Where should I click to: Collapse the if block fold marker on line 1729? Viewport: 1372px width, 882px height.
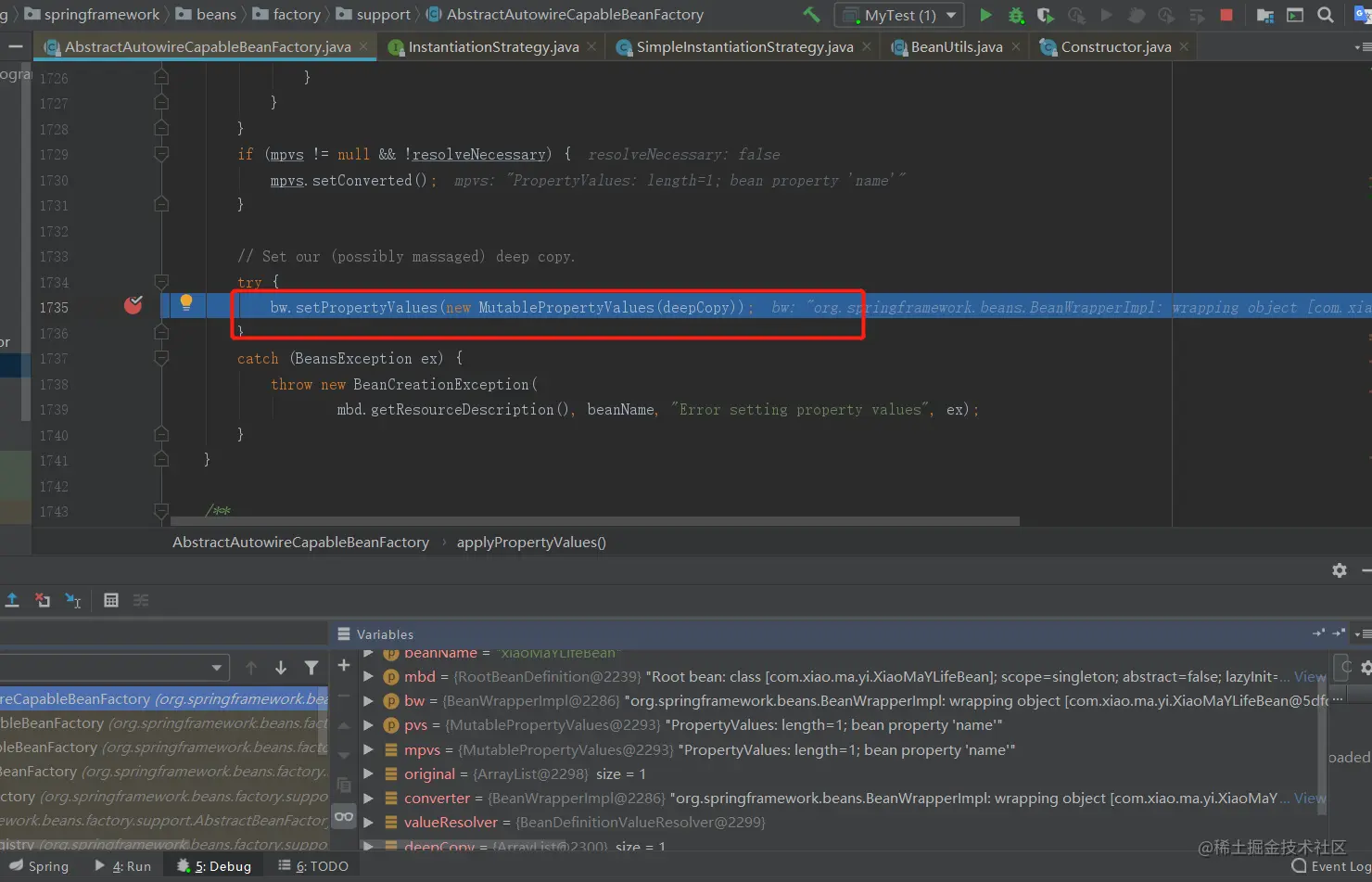point(161,154)
